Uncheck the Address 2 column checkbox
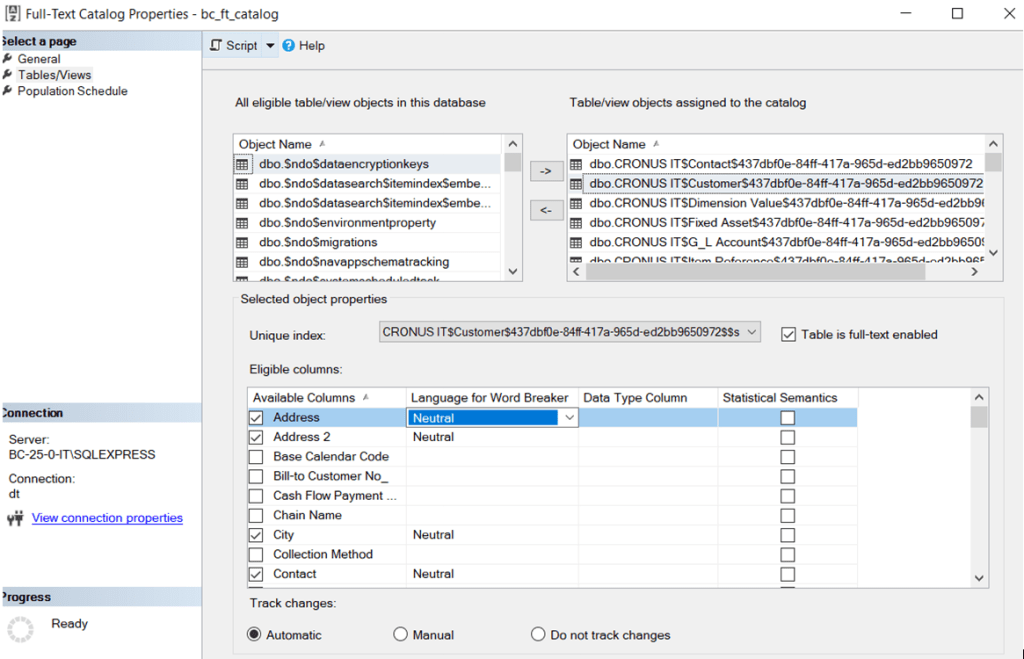The image size is (1024, 659). tap(256, 437)
